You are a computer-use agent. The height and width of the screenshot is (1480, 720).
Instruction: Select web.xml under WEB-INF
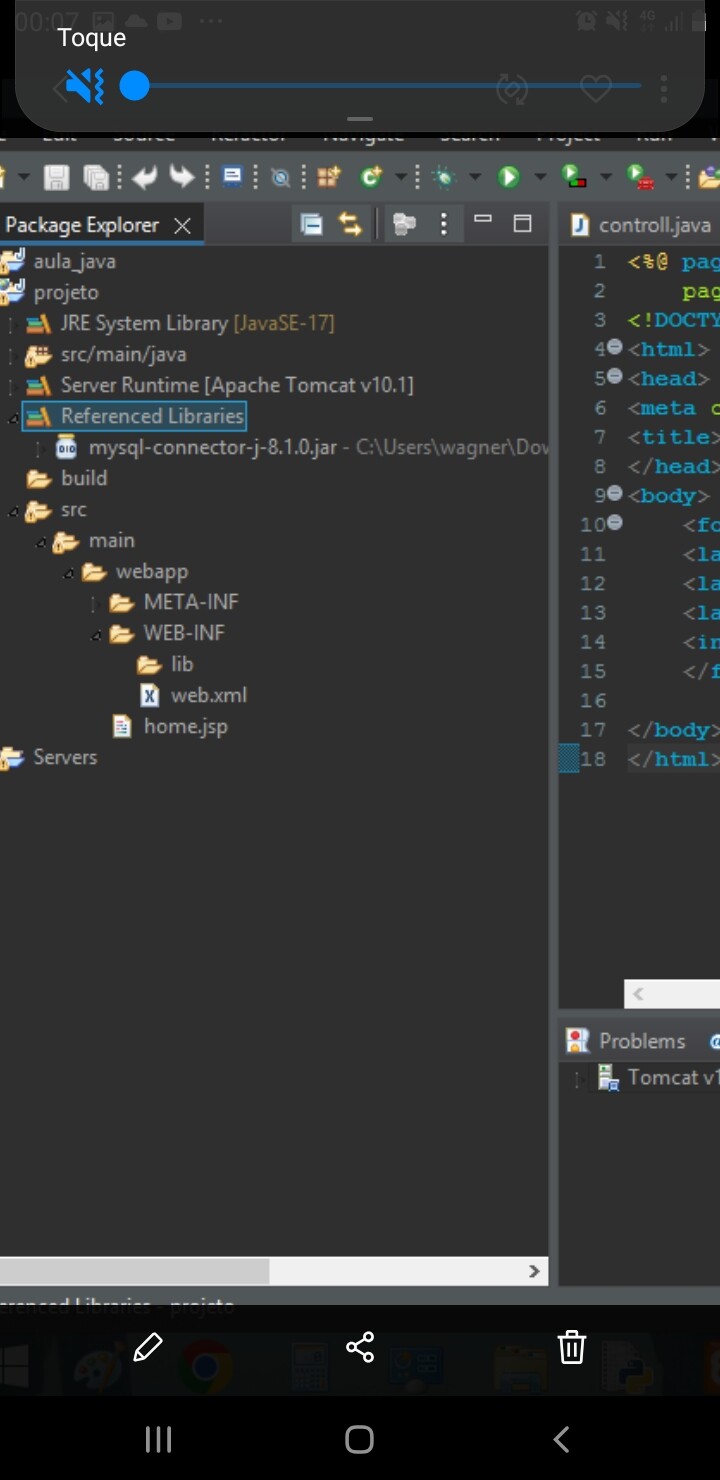pos(208,695)
